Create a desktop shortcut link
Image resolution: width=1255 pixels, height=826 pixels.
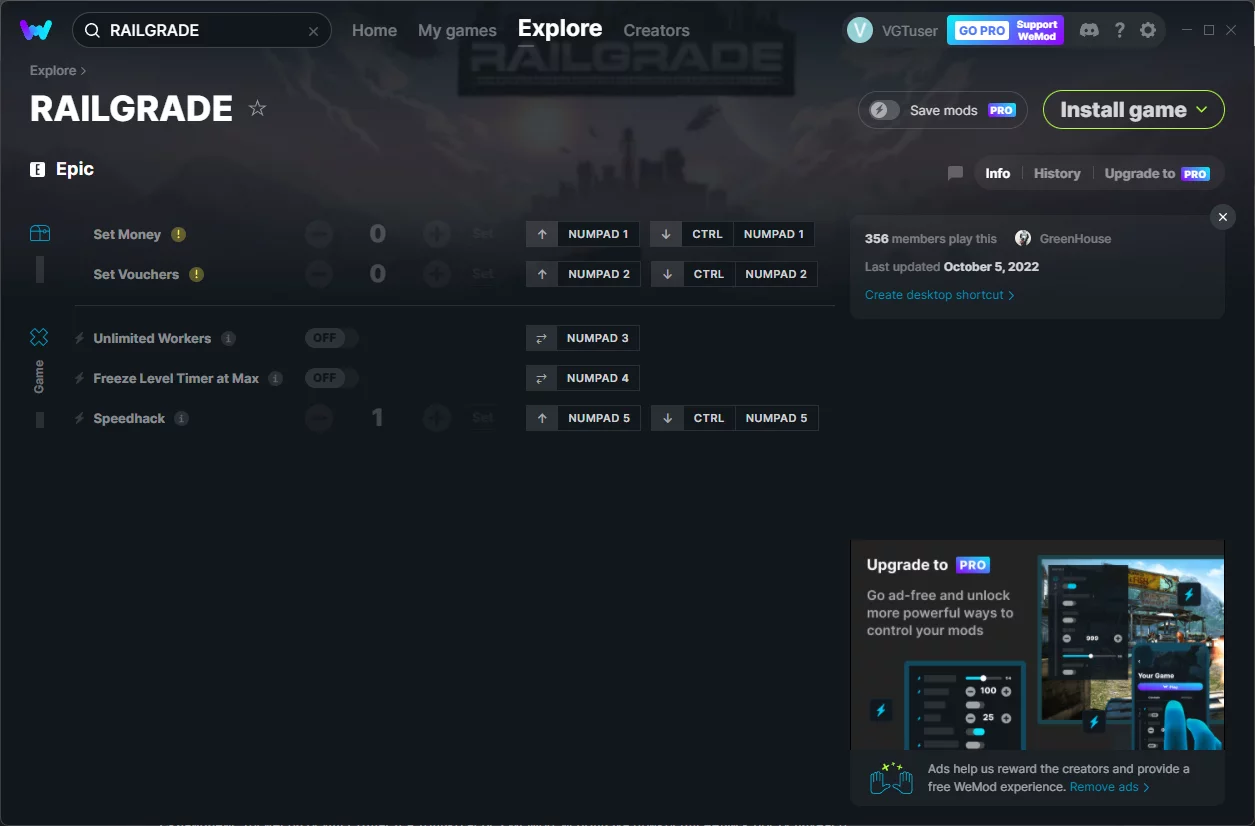click(x=939, y=295)
